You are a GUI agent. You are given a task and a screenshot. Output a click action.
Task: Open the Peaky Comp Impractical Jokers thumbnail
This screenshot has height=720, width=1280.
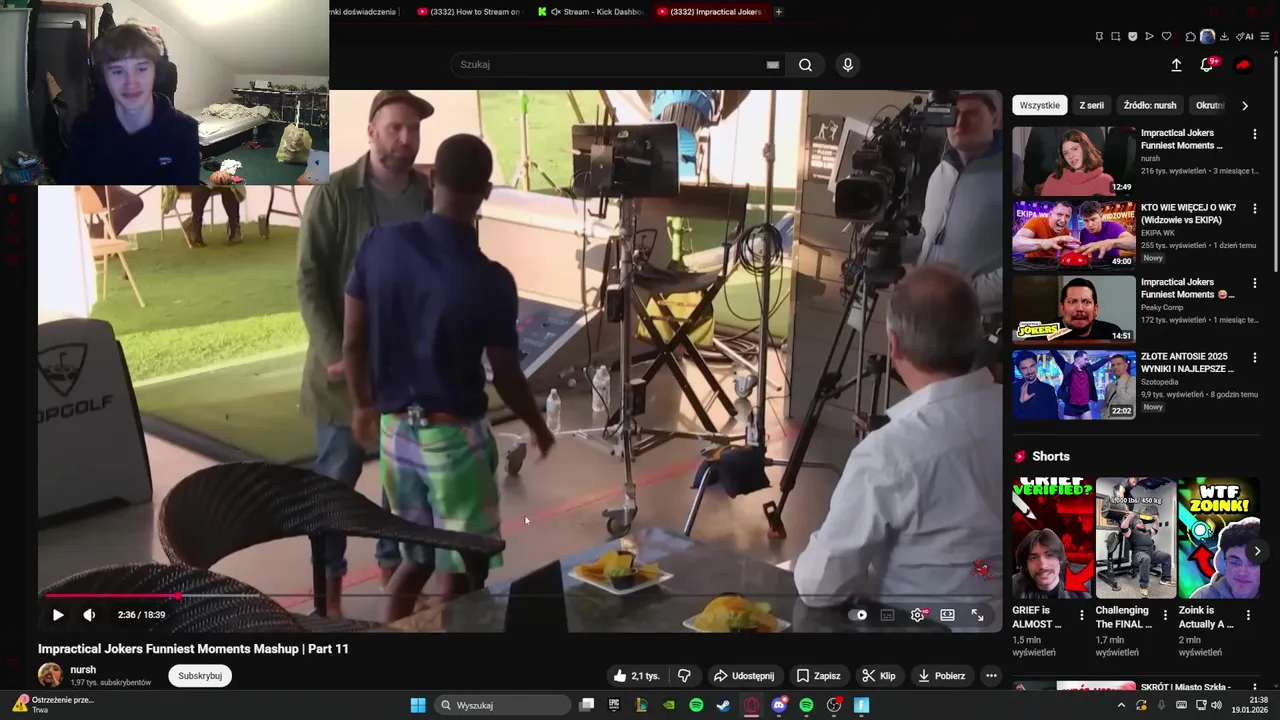pyautogui.click(x=1074, y=310)
